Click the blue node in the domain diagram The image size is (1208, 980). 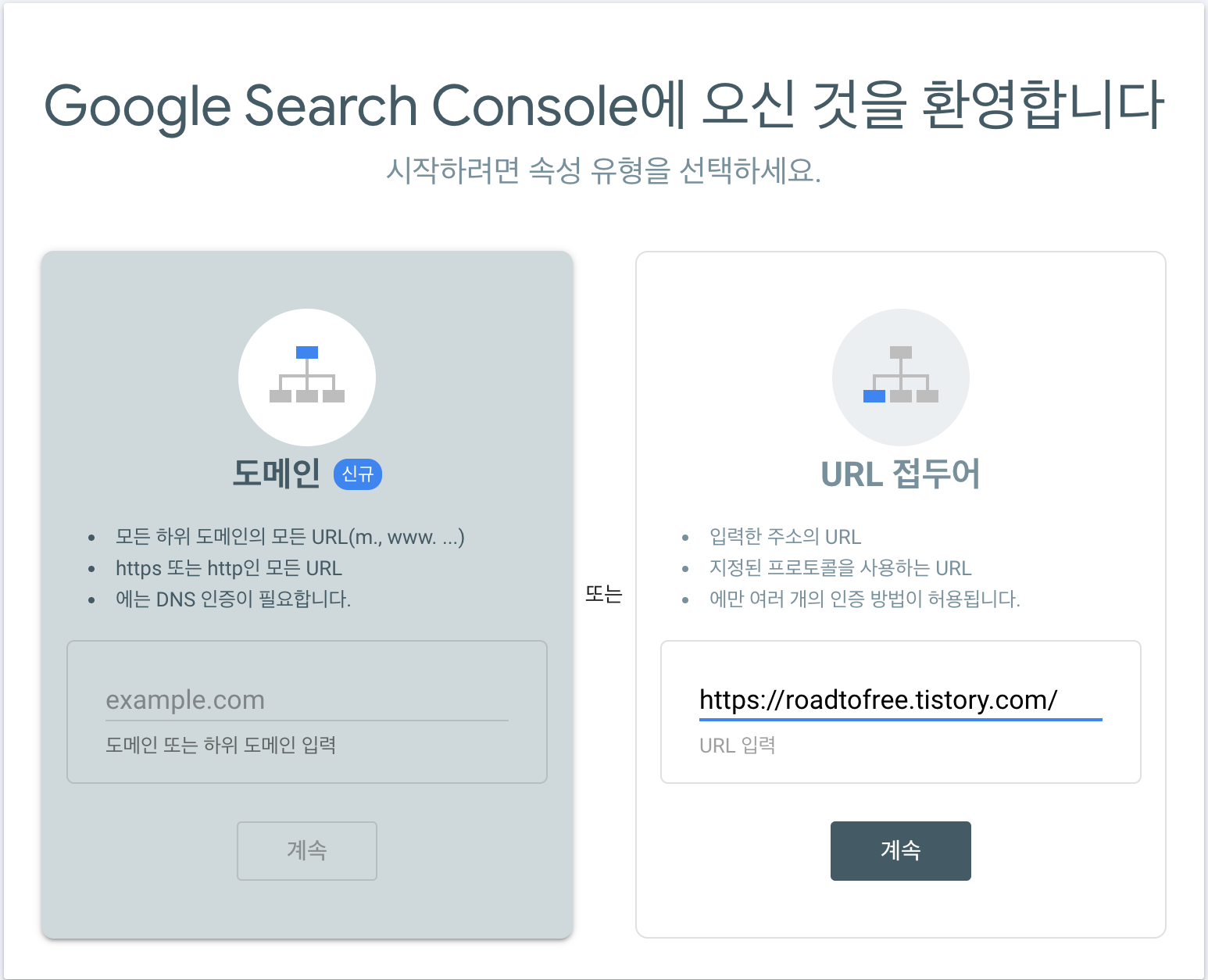pos(306,352)
